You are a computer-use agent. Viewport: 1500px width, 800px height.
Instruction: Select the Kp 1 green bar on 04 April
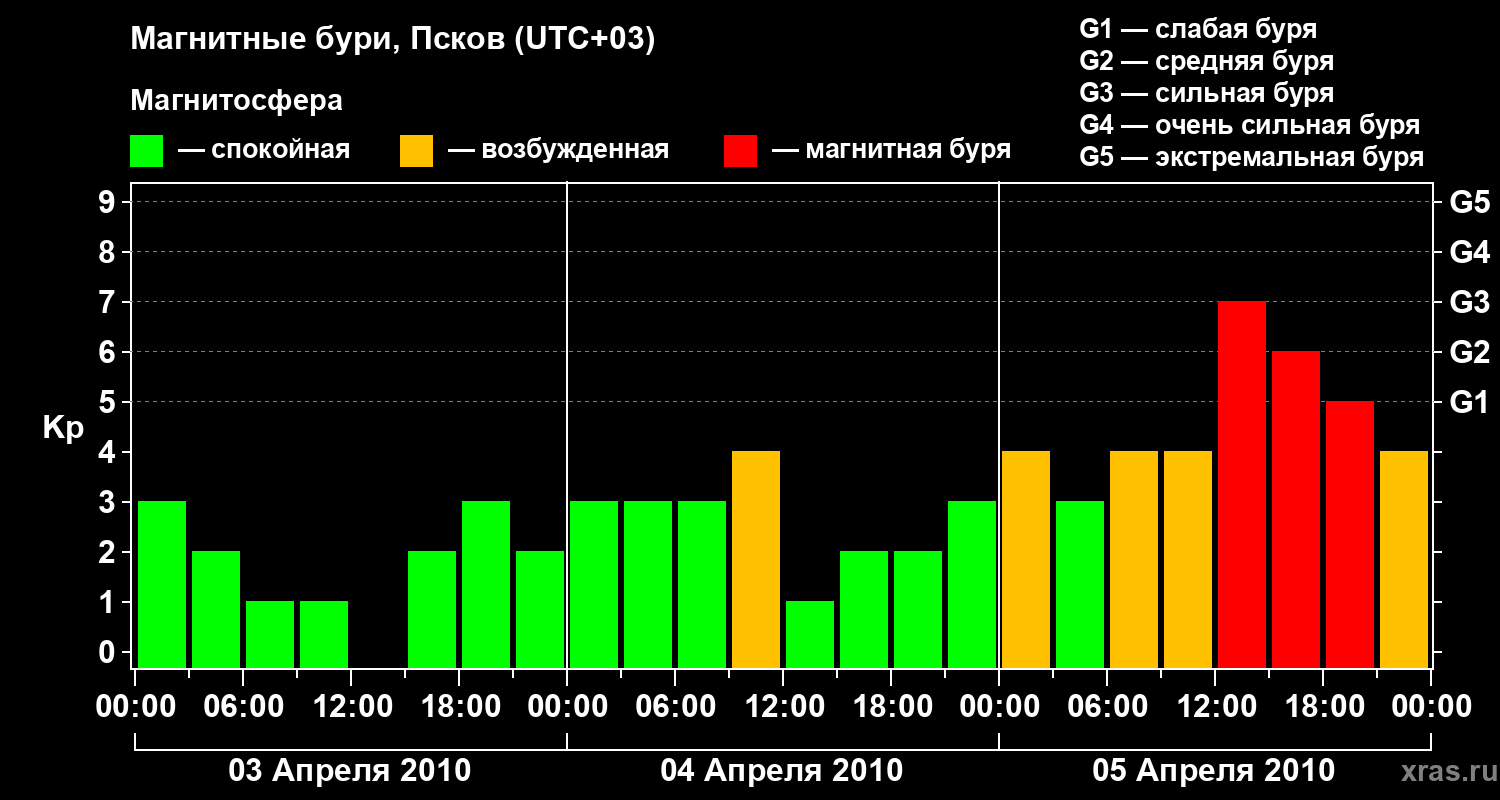coord(810,634)
